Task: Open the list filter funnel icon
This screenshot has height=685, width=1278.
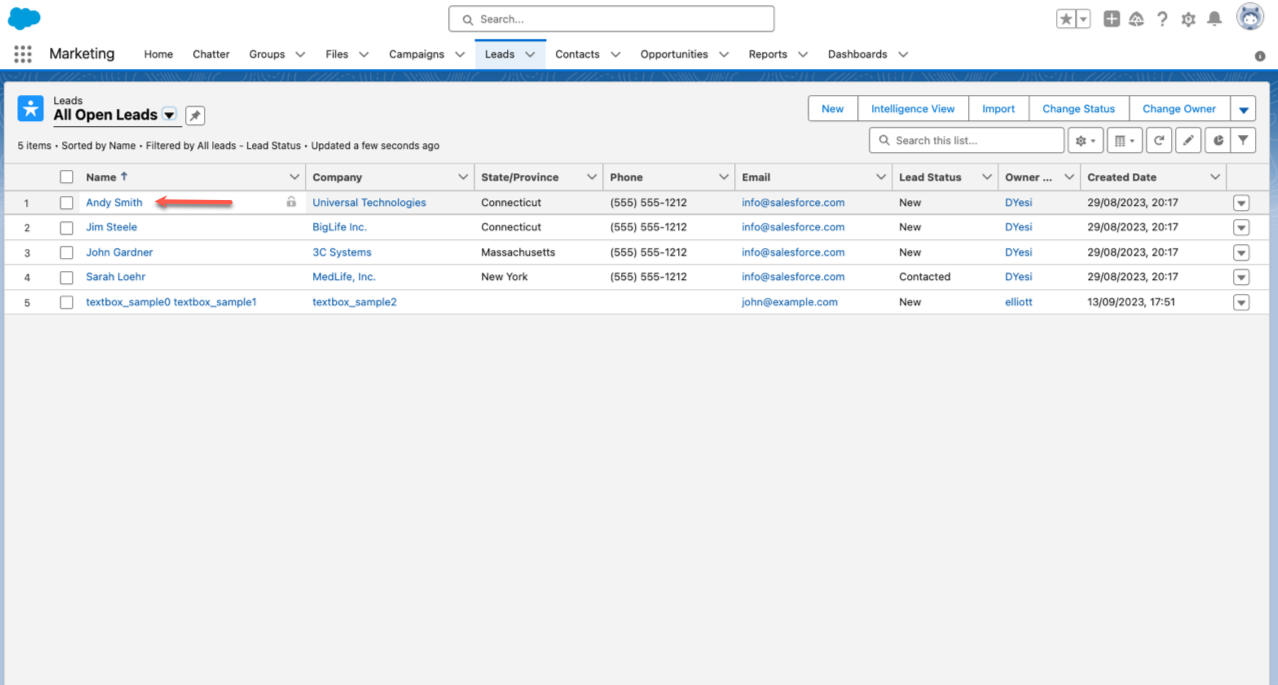Action: coord(1242,141)
